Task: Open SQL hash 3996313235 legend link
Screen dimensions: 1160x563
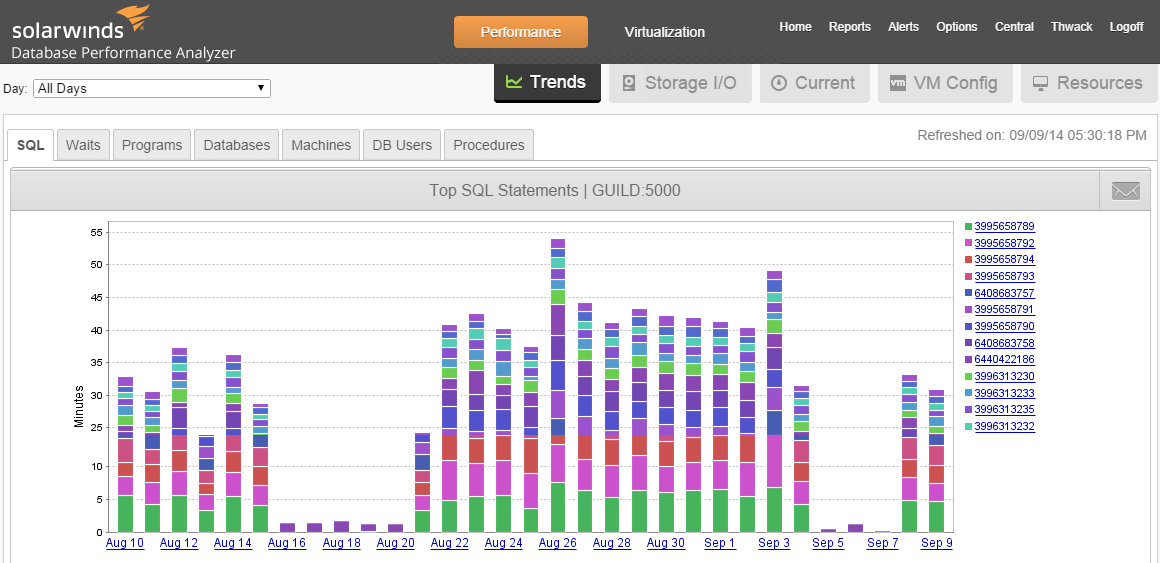Action: tap(1004, 410)
